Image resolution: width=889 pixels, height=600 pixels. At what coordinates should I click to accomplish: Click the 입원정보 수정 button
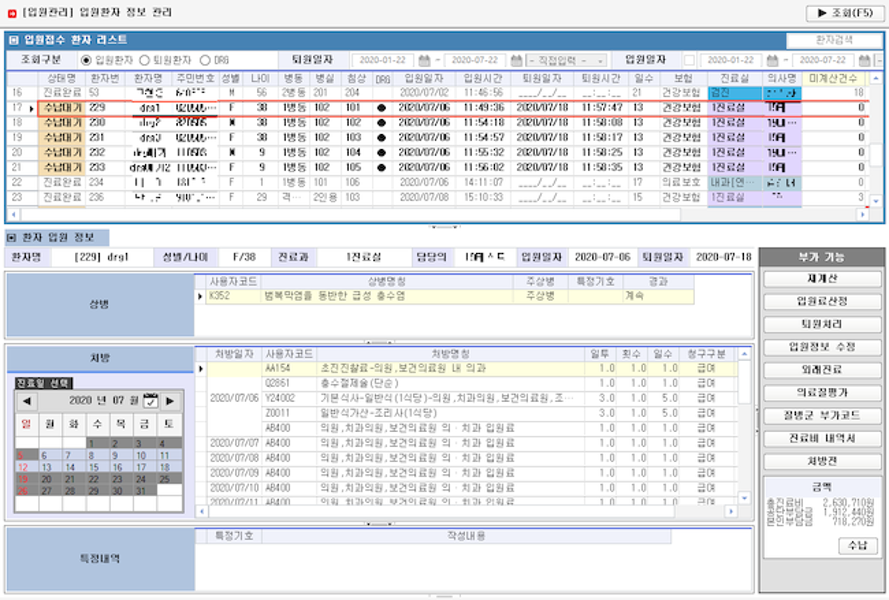tap(822, 347)
